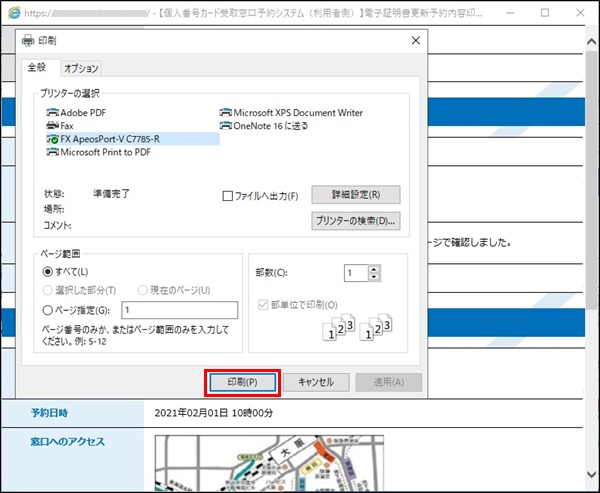Decrease copy count with down arrow
600x493 pixels.
point(374,277)
